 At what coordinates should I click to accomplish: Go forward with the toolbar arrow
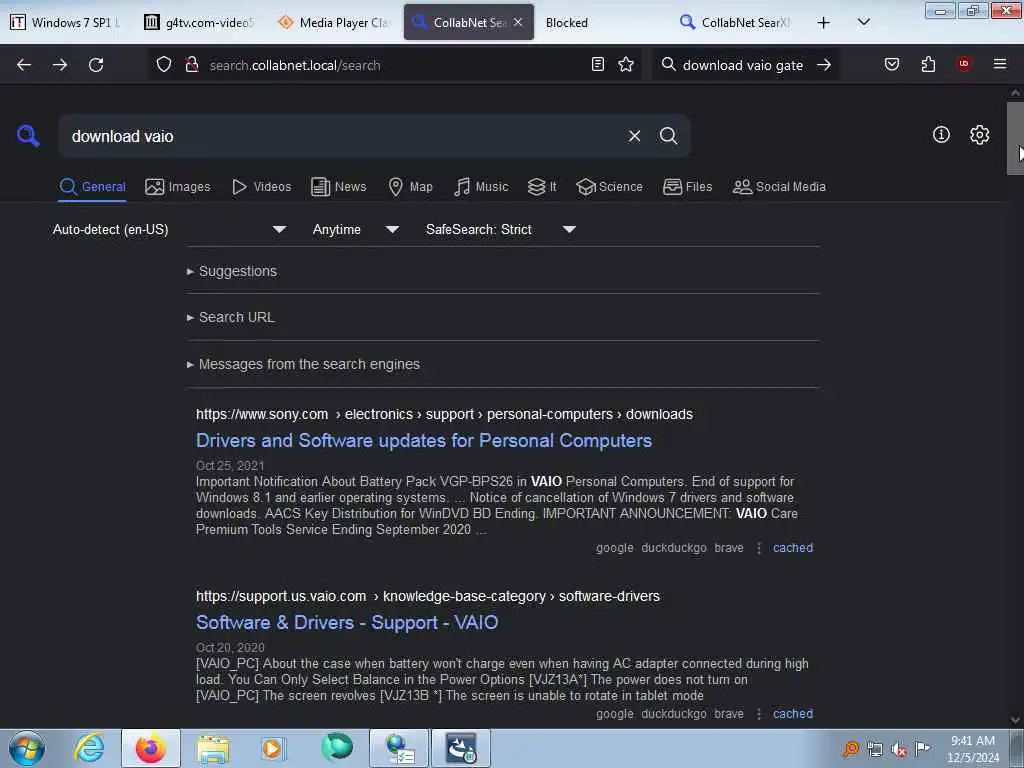(60, 65)
